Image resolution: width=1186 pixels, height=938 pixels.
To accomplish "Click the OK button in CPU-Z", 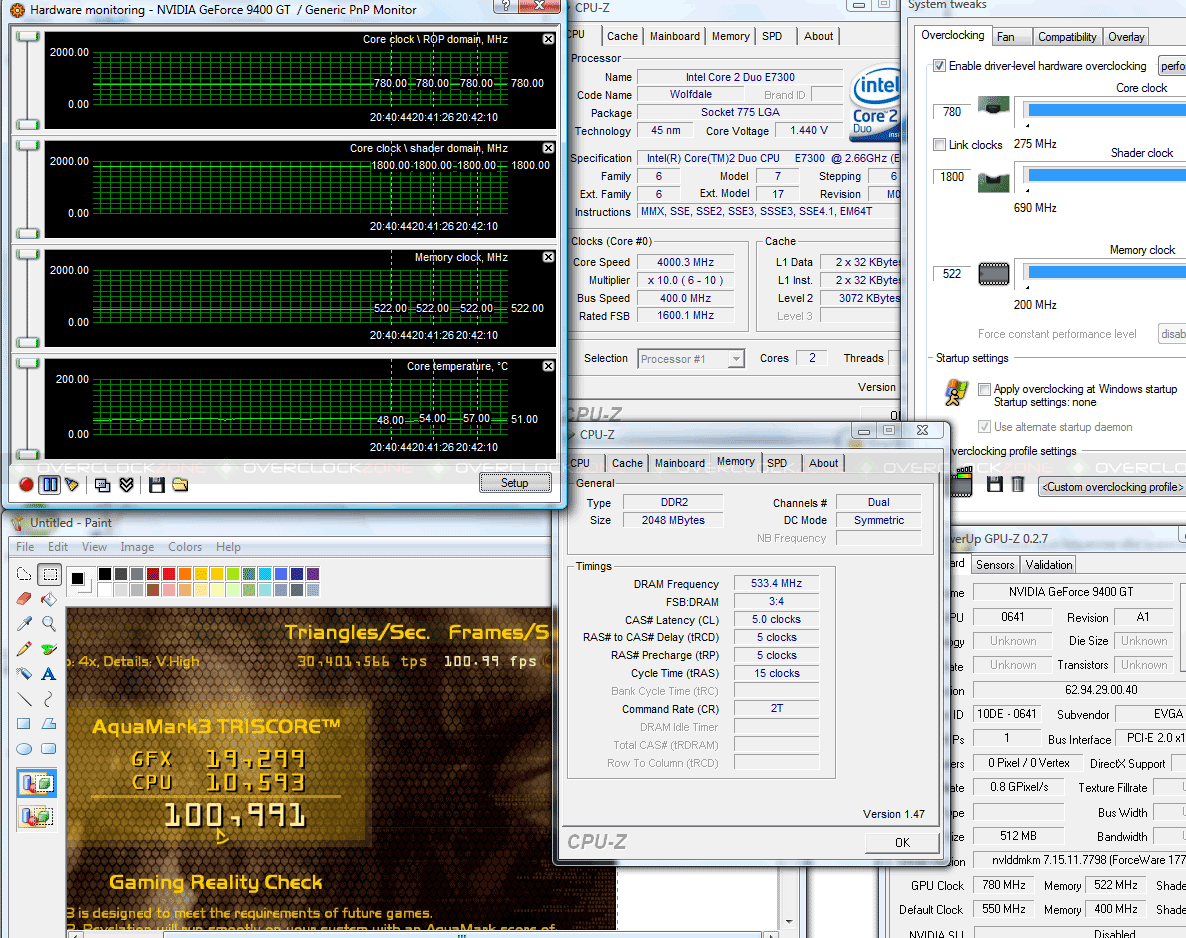I will pos(902,843).
